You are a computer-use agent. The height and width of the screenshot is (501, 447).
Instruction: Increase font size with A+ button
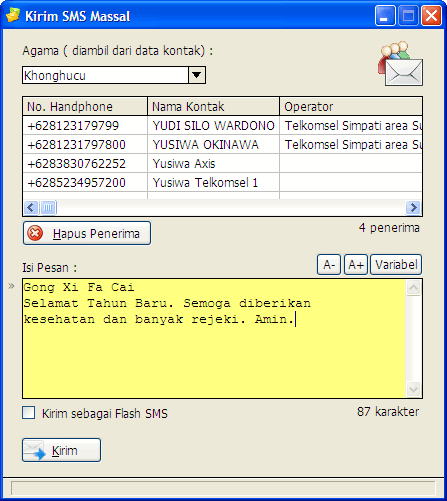pyautogui.click(x=356, y=265)
